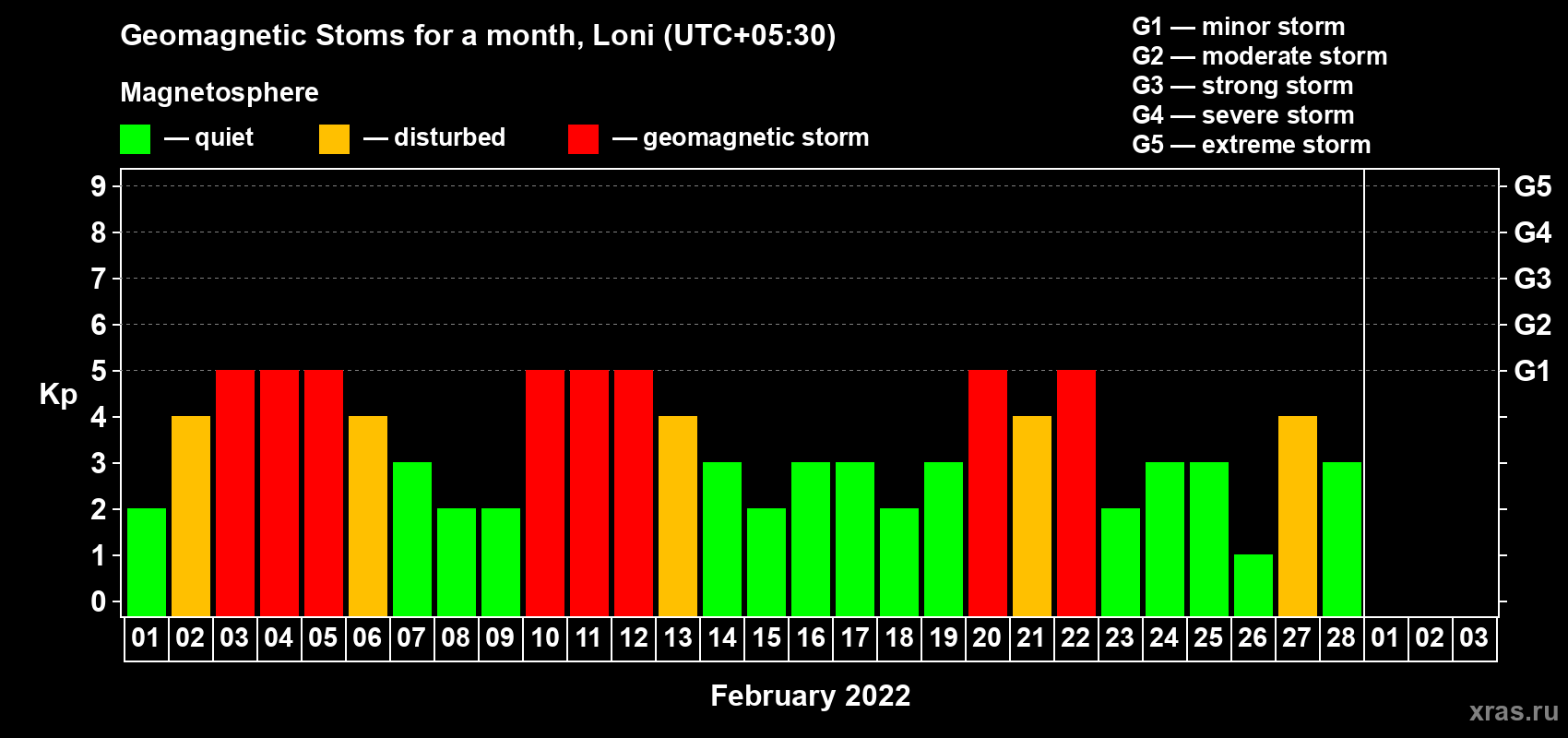Pick the red geomagnetic storm legend swatch
The width and height of the screenshot is (1568, 738).
(583, 139)
